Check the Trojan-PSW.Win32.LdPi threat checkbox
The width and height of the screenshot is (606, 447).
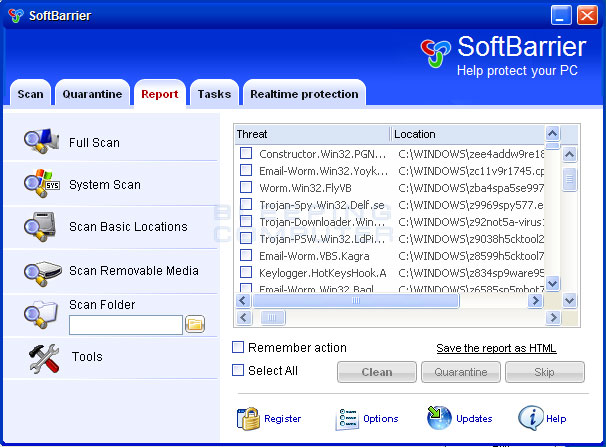246,238
